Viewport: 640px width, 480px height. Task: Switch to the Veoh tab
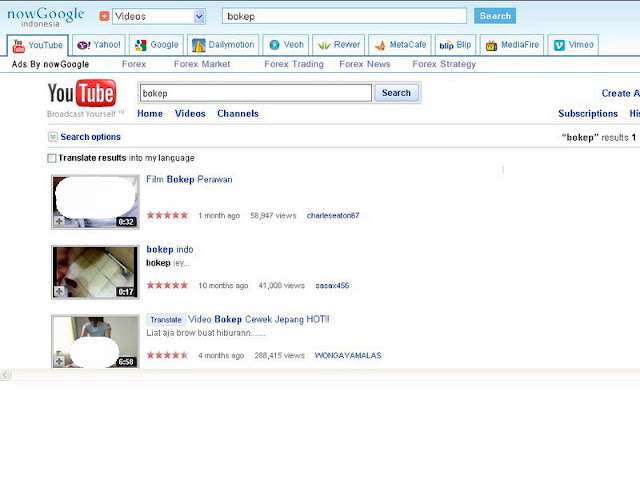click(286, 45)
